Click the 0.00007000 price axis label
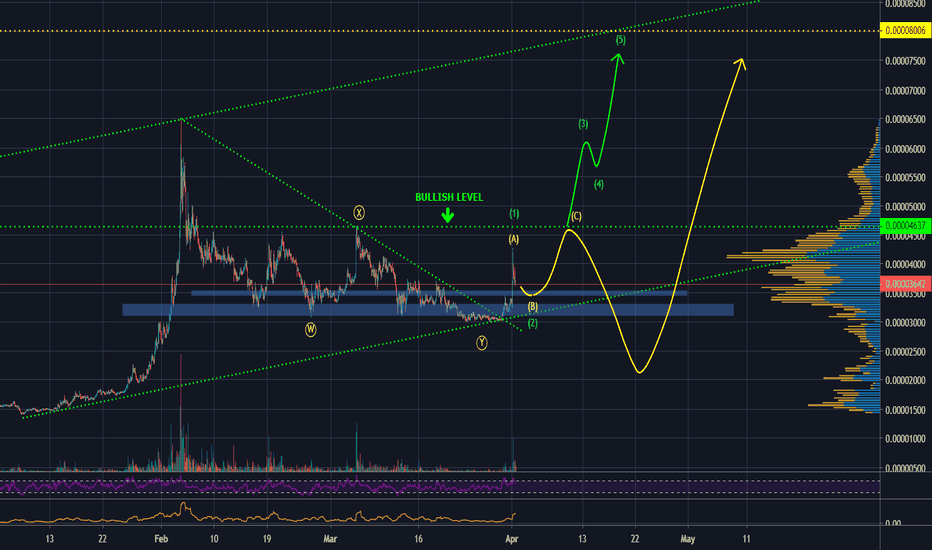The width and height of the screenshot is (932, 550). (905, 90)
